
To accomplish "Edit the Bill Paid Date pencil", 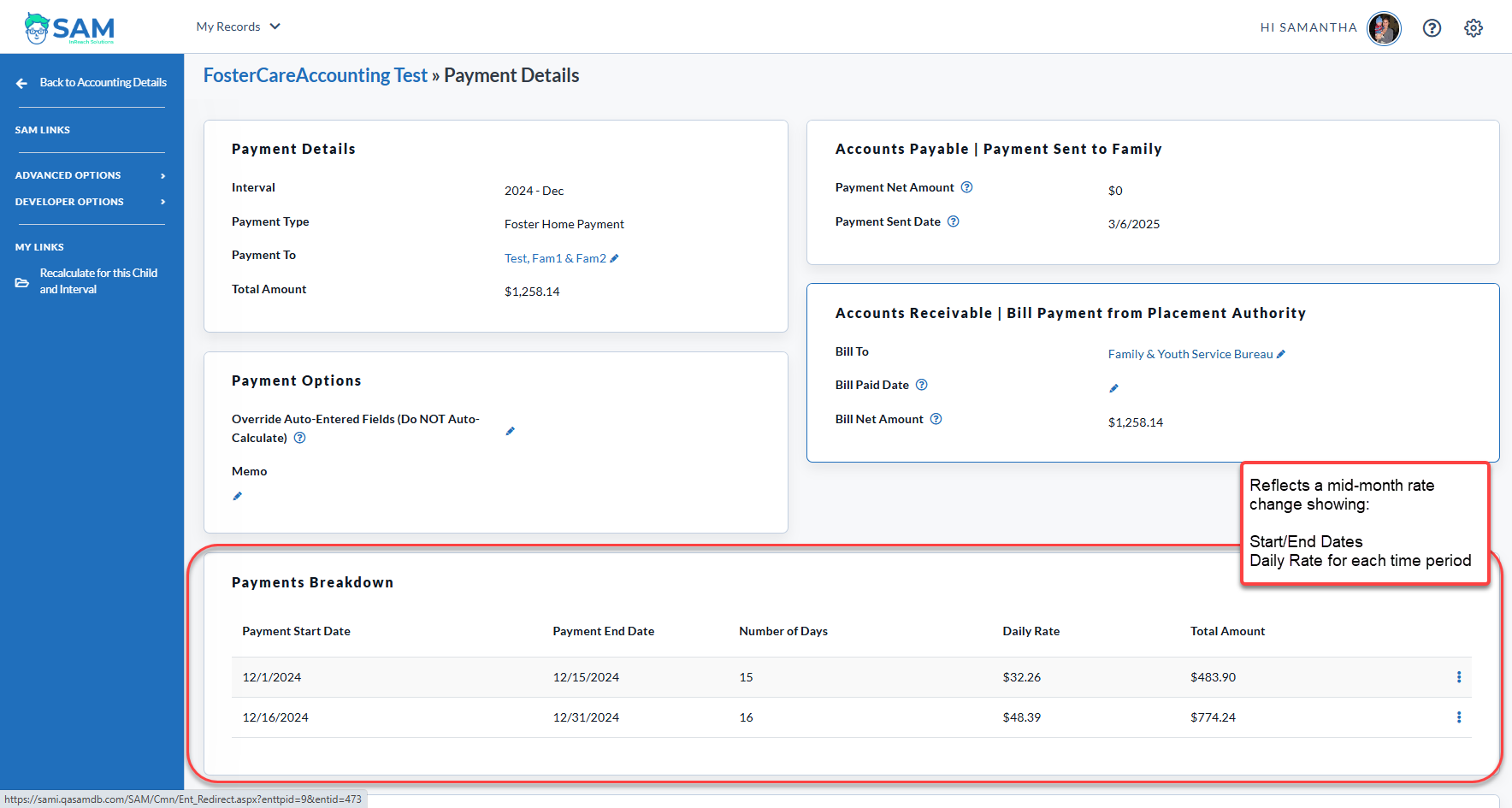I will click(x=1113, y=388).
